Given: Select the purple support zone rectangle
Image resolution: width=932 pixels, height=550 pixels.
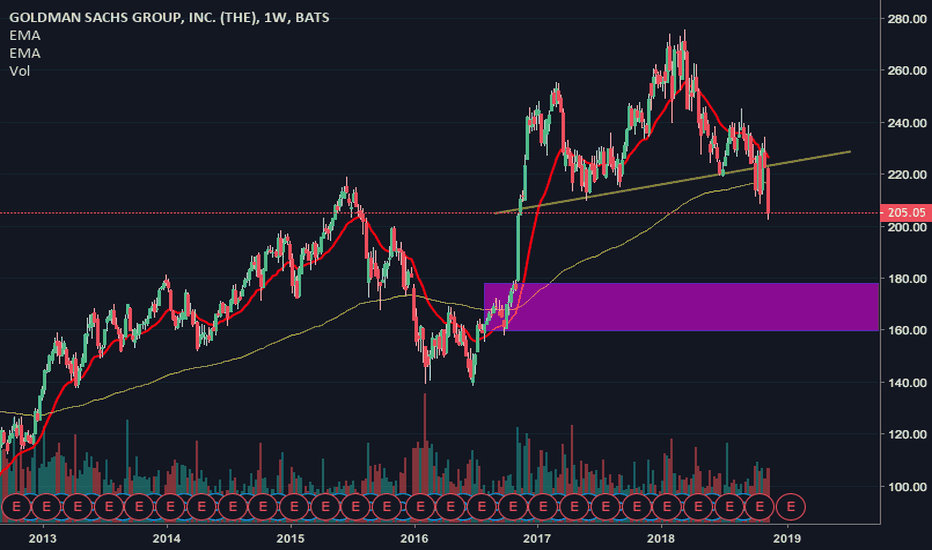Looking at the screenshot, I should (681, 307).
